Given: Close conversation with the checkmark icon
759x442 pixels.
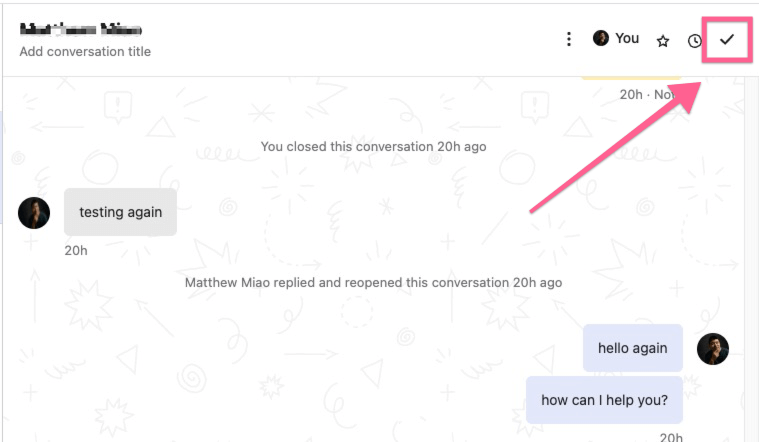Looking at the screenshot, I should [727, 40].
